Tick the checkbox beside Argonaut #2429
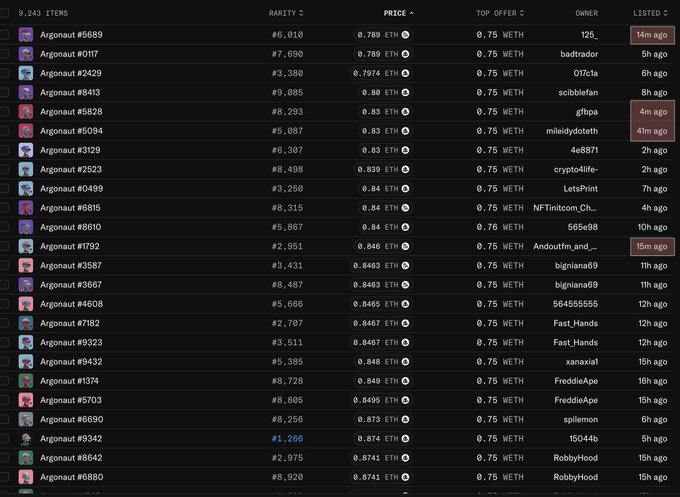The image size is (680, 497). coord(4,73)
